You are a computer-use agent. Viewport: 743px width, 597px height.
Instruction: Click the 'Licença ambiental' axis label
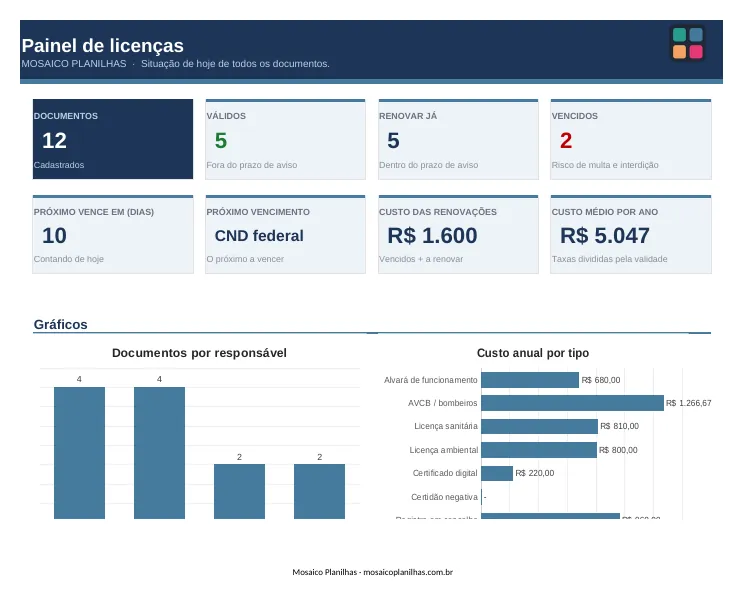pos(444,450)
